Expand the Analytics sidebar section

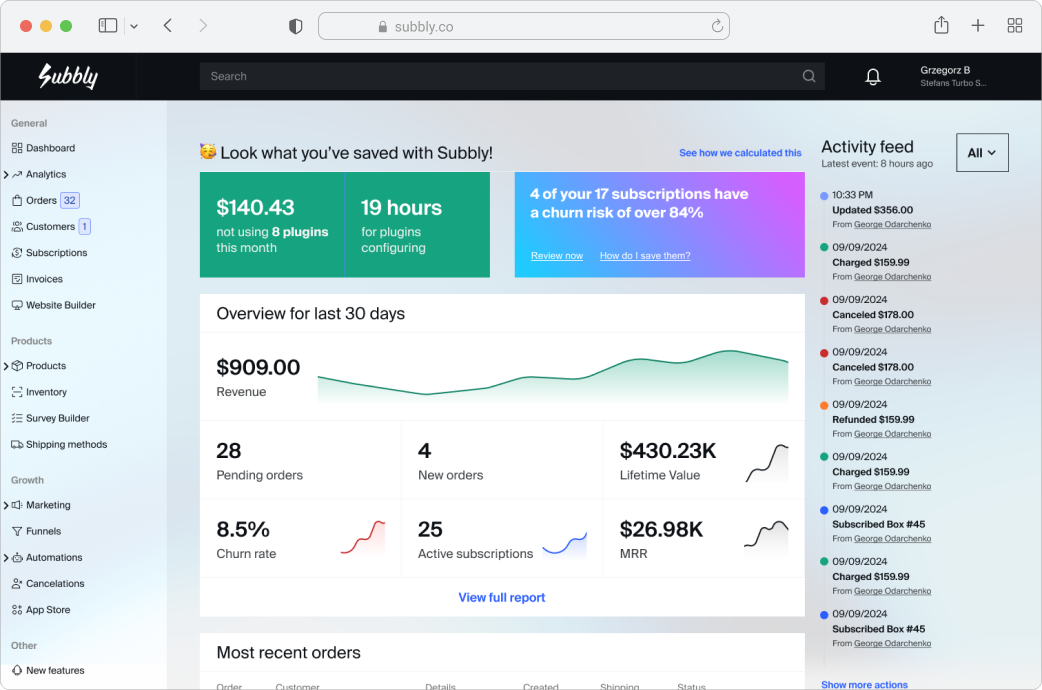(6, 175)
